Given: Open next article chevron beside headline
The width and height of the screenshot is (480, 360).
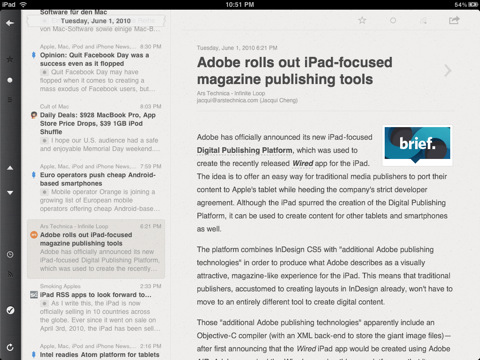Looking at the screenshot, I should pyautogui.click(x=448, y=70).
